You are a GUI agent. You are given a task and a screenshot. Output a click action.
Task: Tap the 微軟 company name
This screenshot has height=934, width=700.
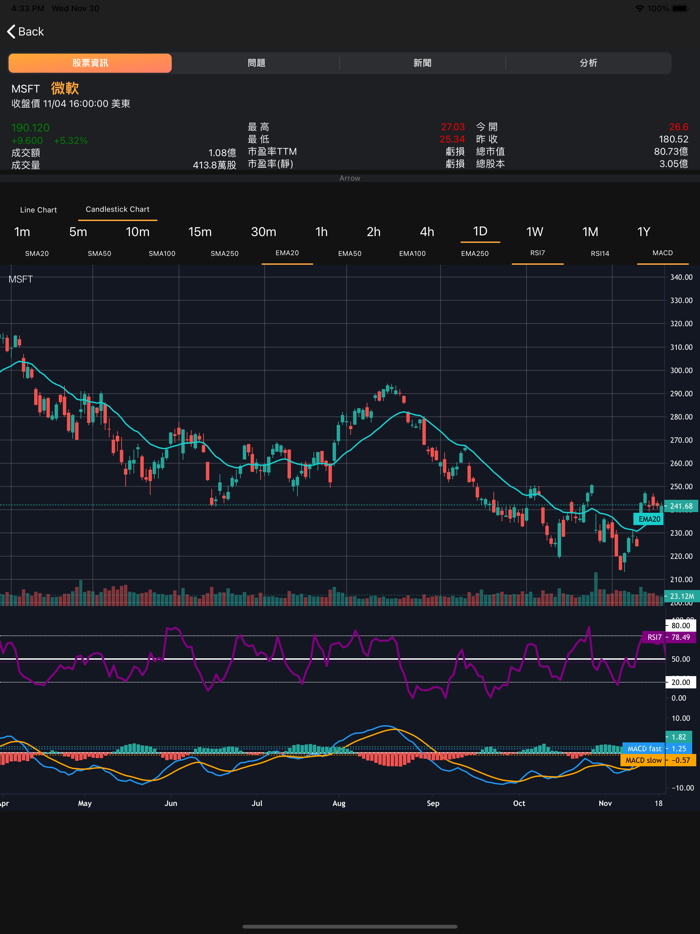(65, 88)
